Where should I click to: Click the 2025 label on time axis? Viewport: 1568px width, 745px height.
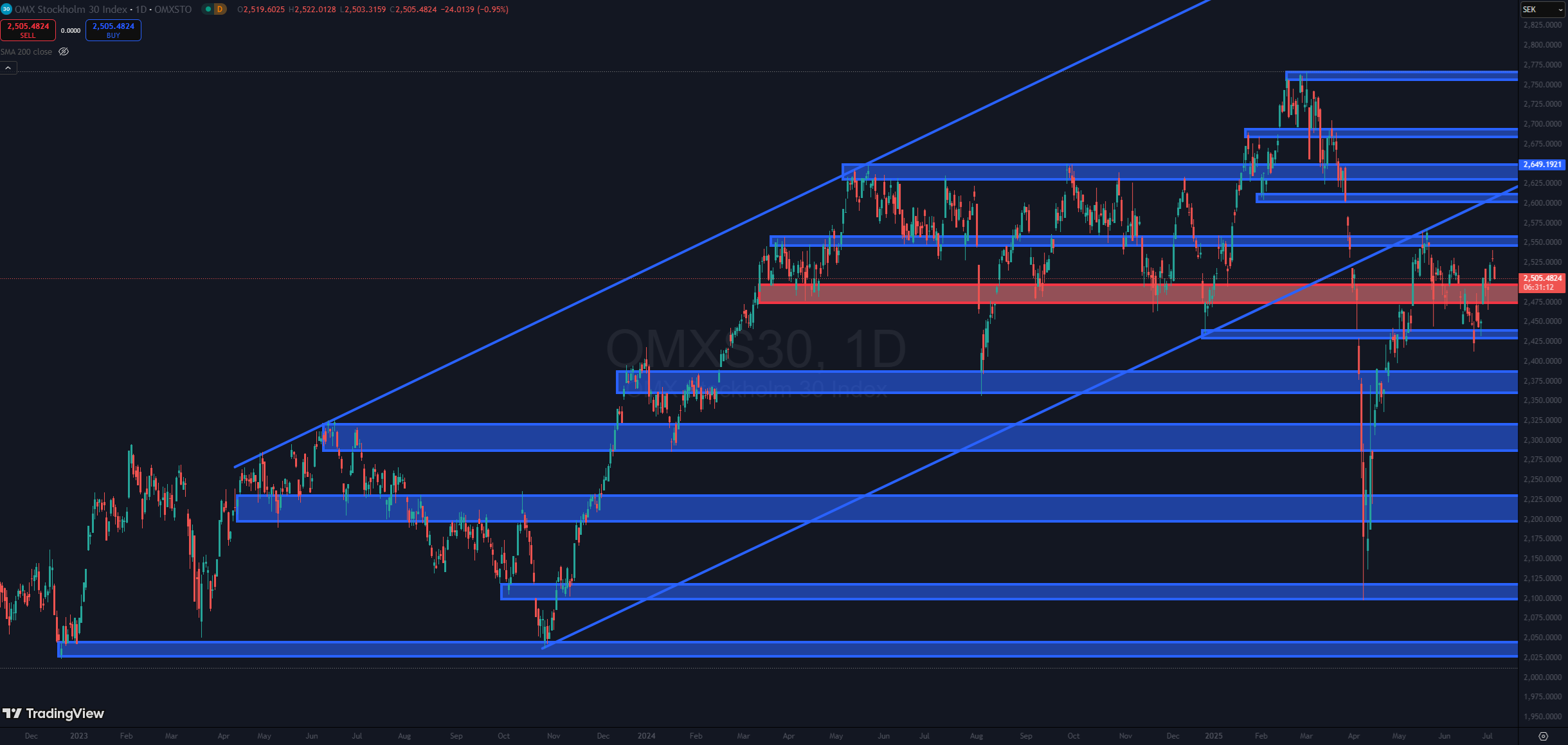1213,736
